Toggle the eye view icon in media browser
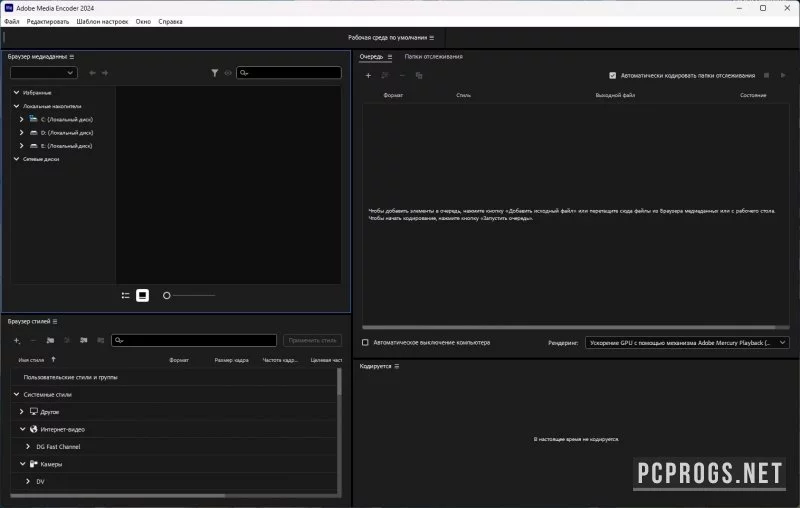 pos(228,73)
